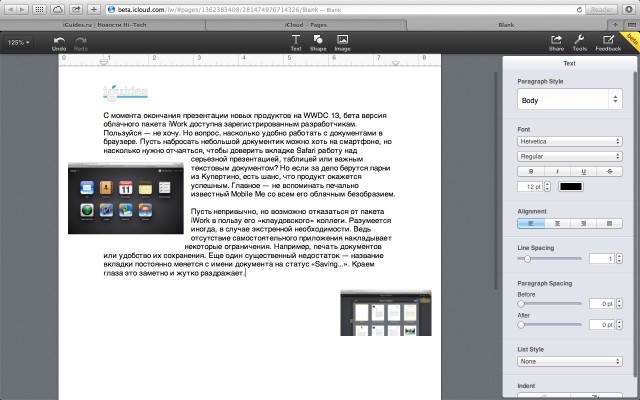Switch to the iCloud – Pages tab
Image resolution: width=640 pixels, height=400 pixels.
pos(306,25)
